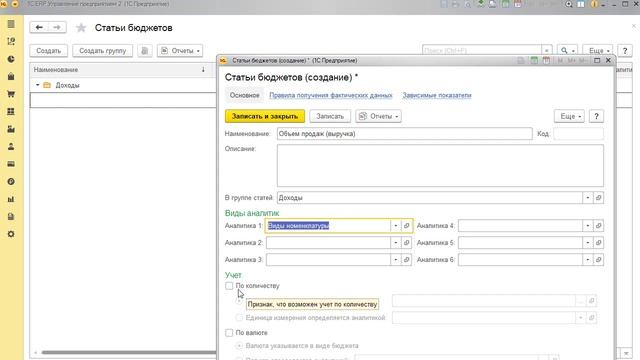Go back using the left arrow
The width and height of the screenshot is (640, 360).
(x=39, y=27)
